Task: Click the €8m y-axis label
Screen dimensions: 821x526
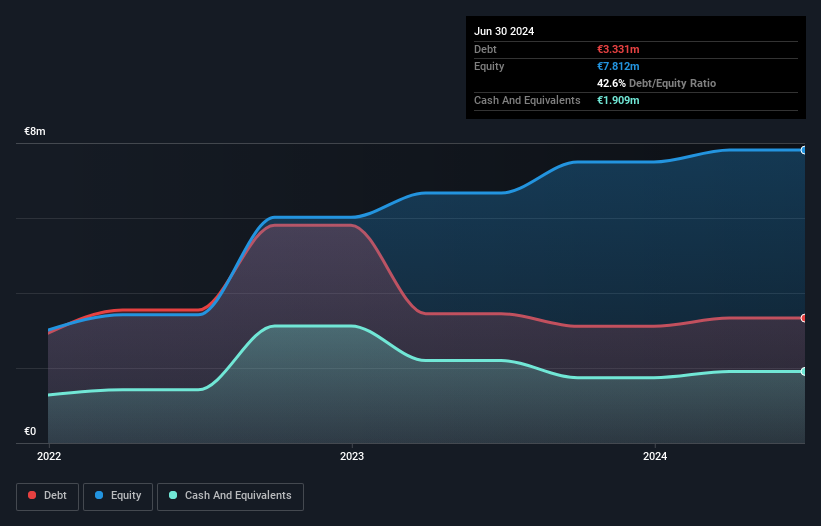Action: [x=35, y=131]
